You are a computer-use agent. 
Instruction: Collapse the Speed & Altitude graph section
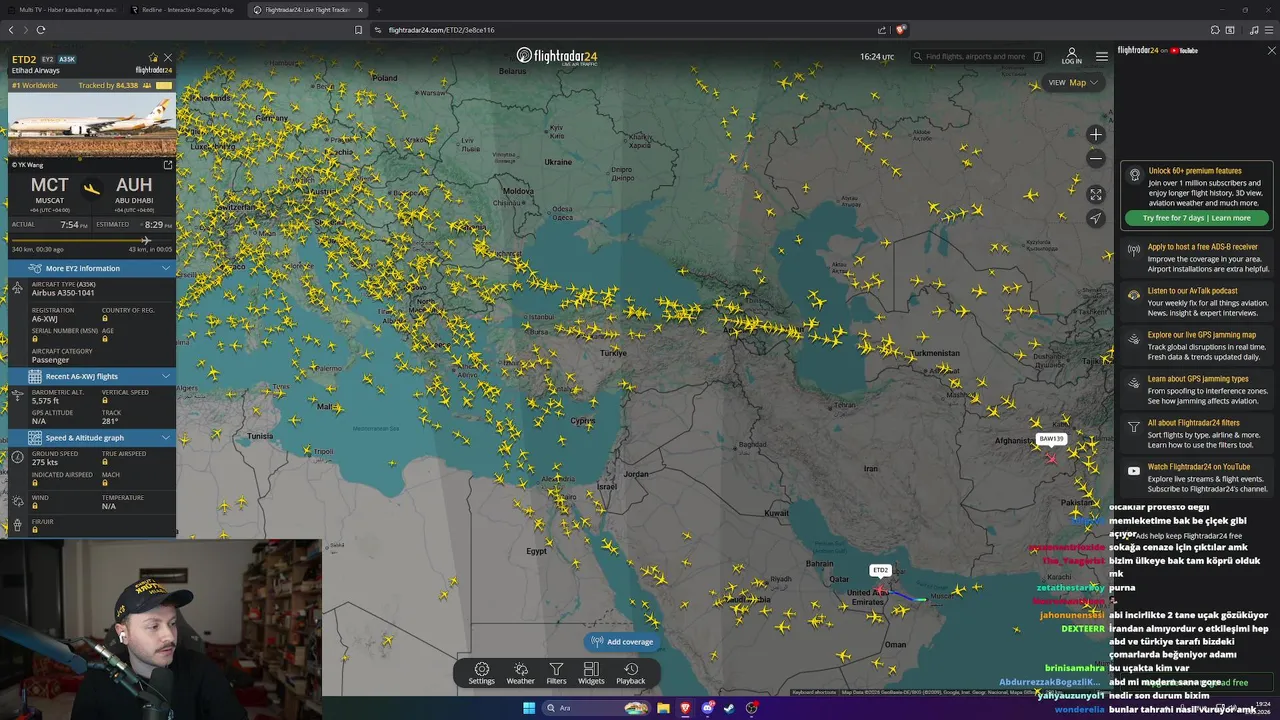(x=92, y=437)
